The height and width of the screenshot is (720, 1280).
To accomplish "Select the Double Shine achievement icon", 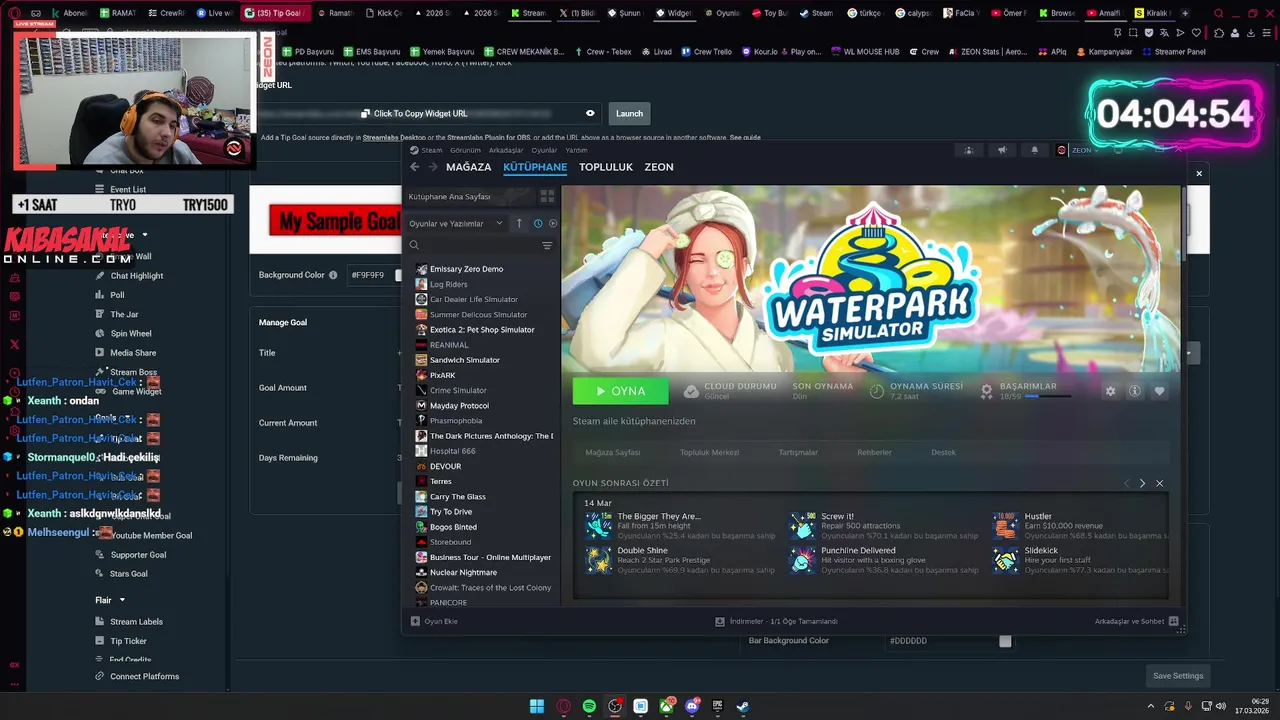I will pos(599,560).
